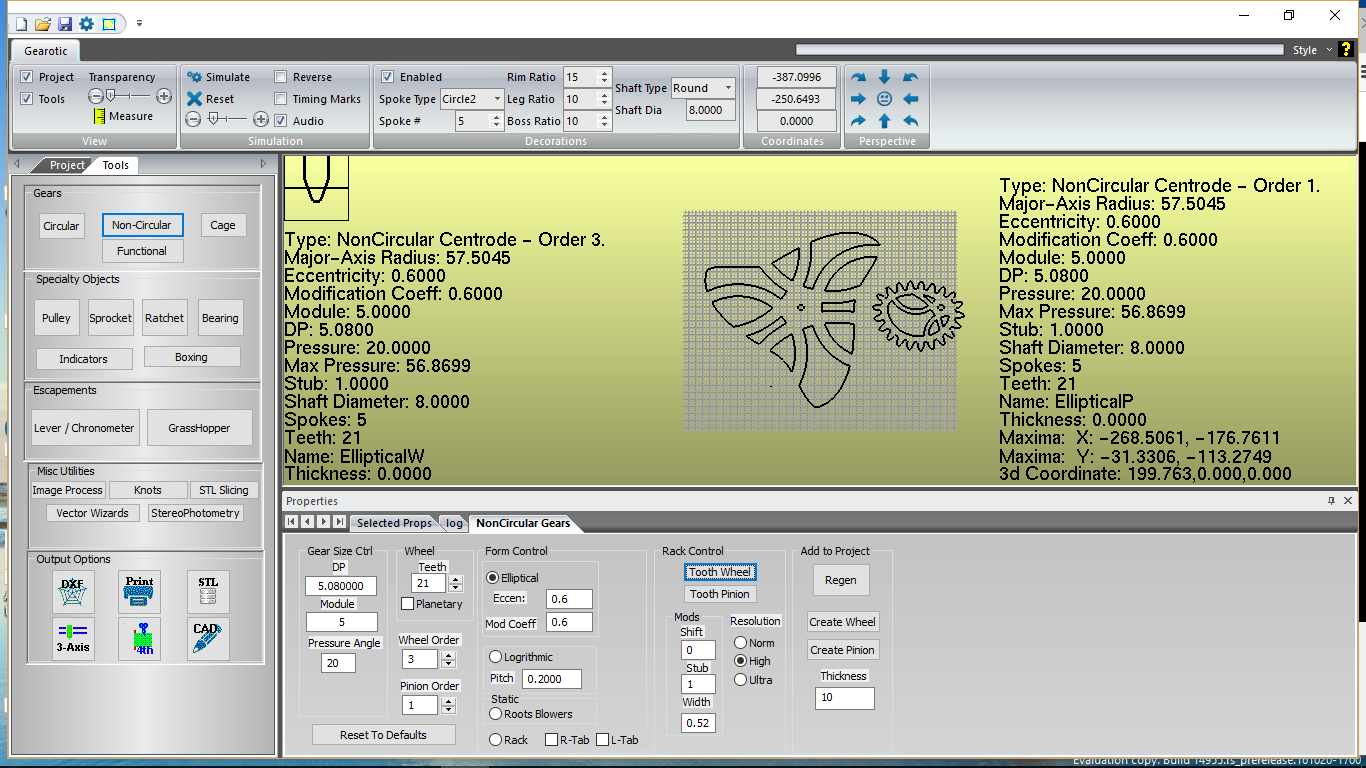Click the Transparency slider
Image resolution: width=1366 pixels, height=768 pixels.
click(130, 96)
